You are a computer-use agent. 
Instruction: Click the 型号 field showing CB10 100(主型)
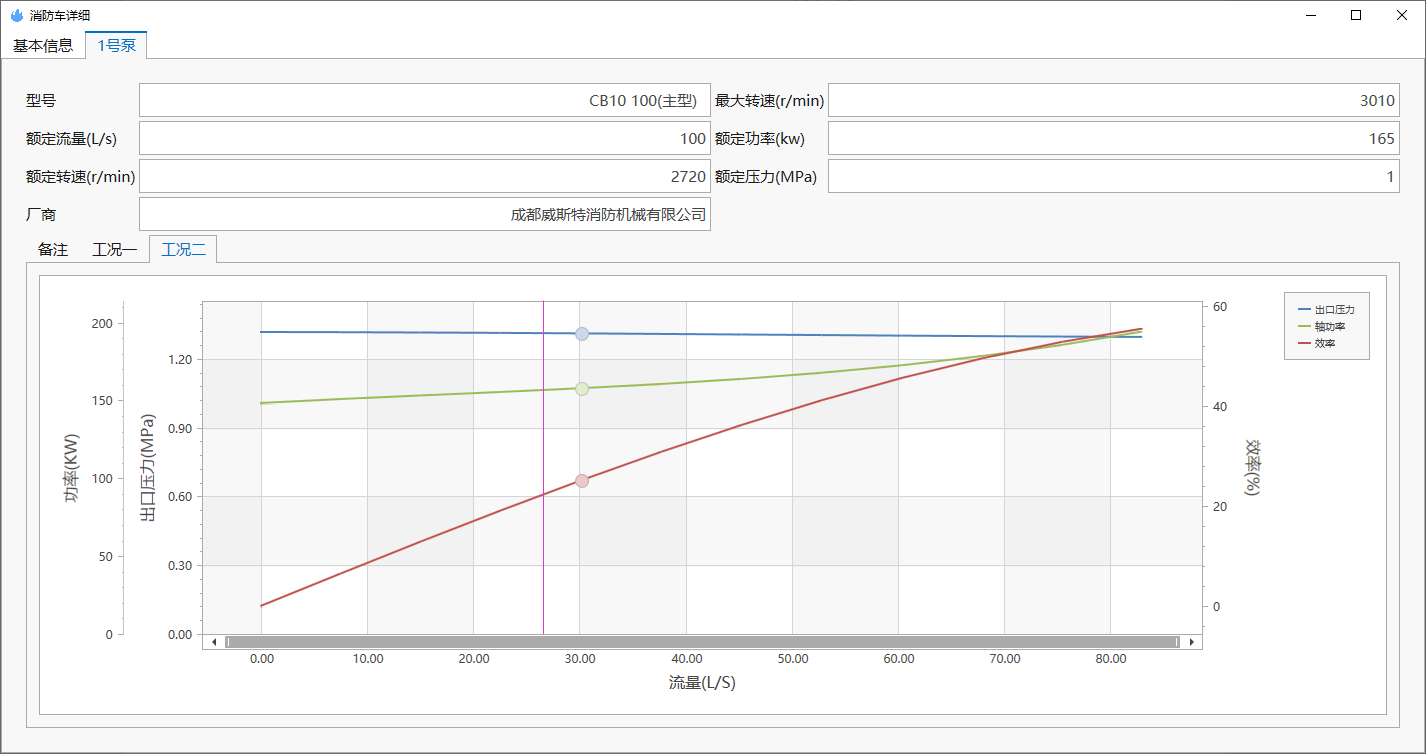(425, 100)
